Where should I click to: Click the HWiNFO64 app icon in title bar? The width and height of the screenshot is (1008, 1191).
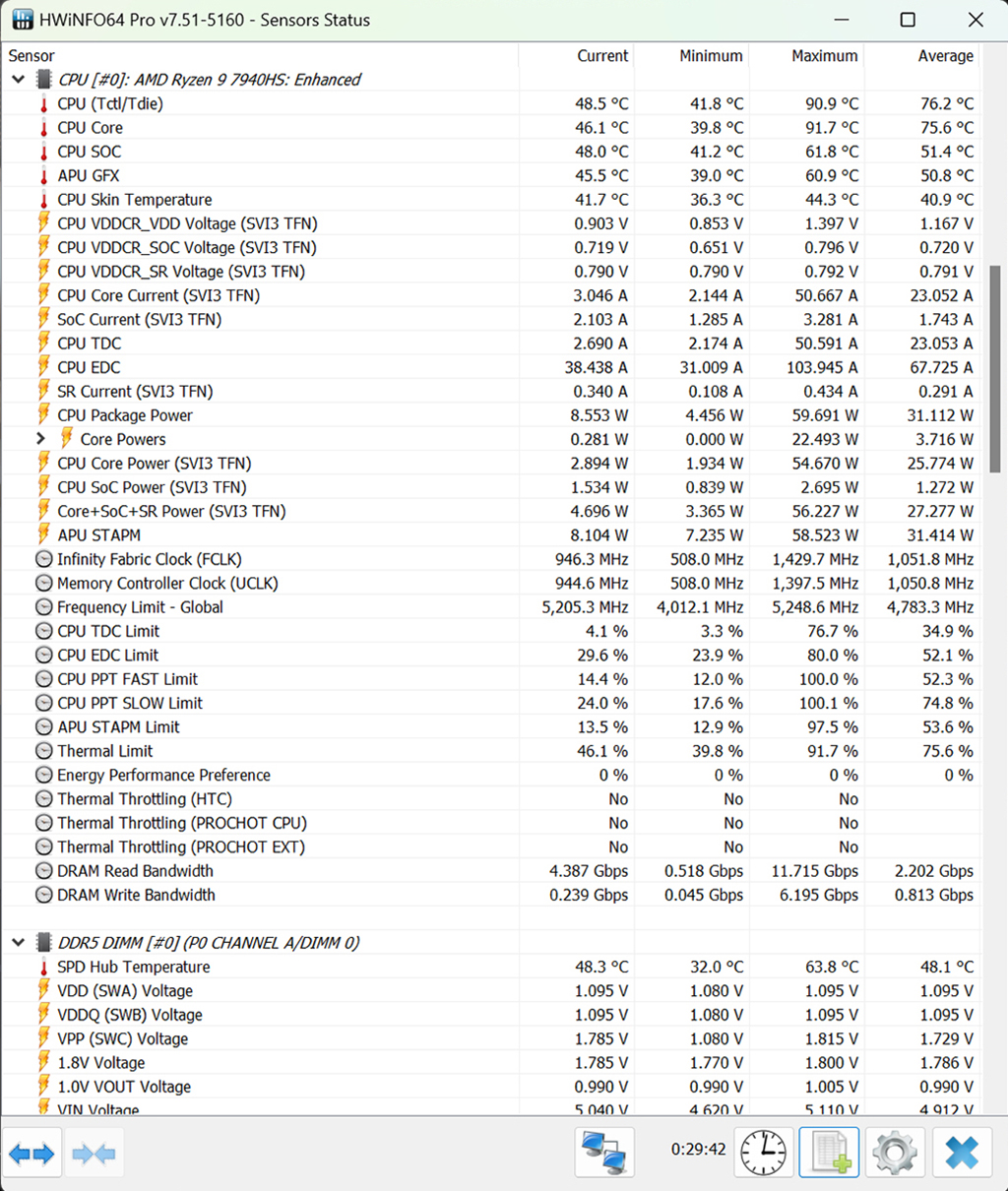click(x=22, y=20)
